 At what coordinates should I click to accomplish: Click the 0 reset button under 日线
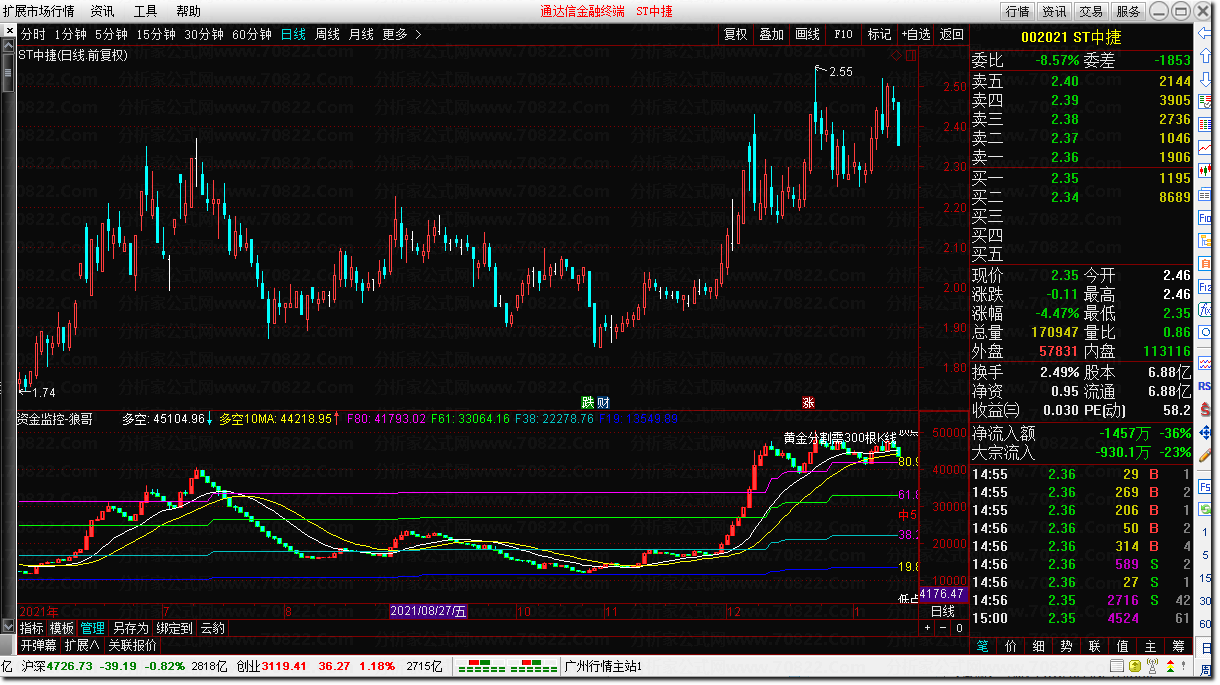click(958, 628)
